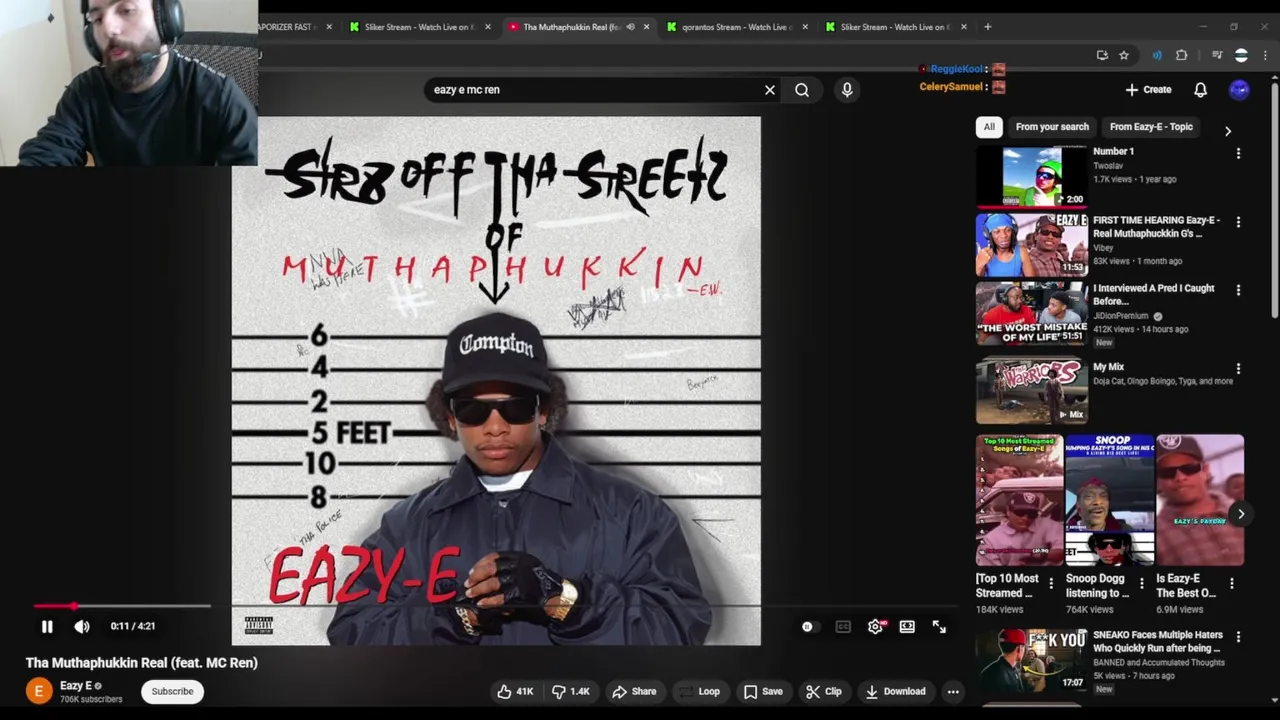
Task: Open the Eazy E channel name link
Action: [76, 685]
